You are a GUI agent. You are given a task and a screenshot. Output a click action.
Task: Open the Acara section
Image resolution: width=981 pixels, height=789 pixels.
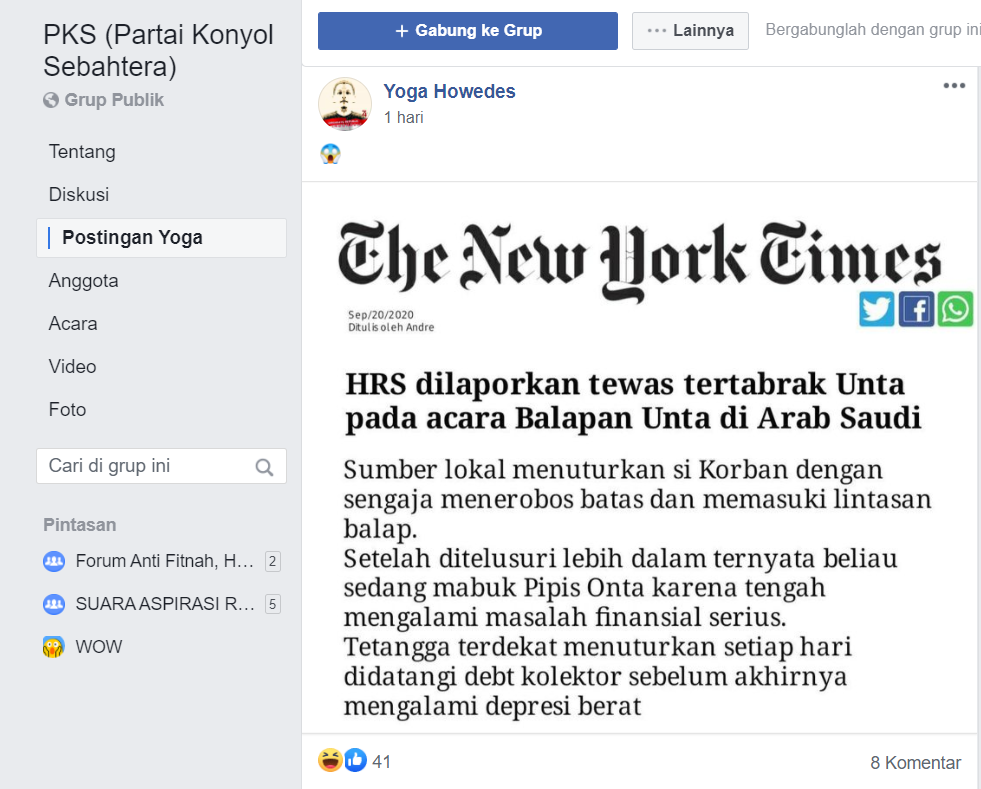coord(73,324)
